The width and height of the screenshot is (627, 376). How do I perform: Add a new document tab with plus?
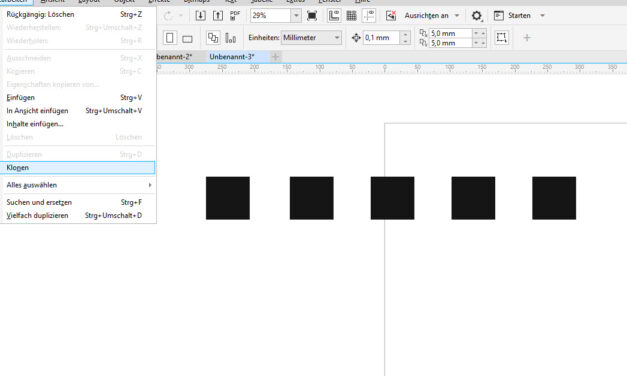click(275, 57)
